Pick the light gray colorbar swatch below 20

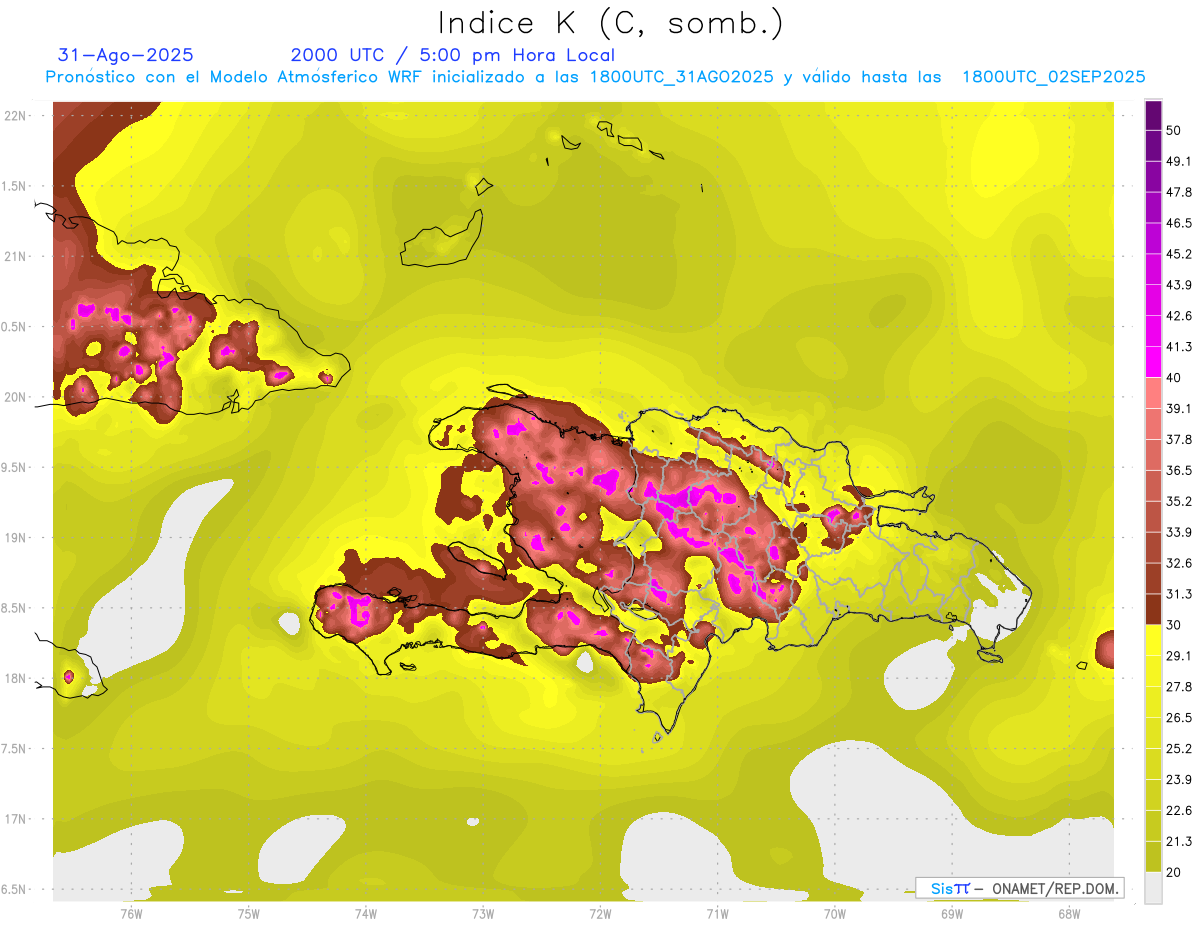coord(1153,887)
